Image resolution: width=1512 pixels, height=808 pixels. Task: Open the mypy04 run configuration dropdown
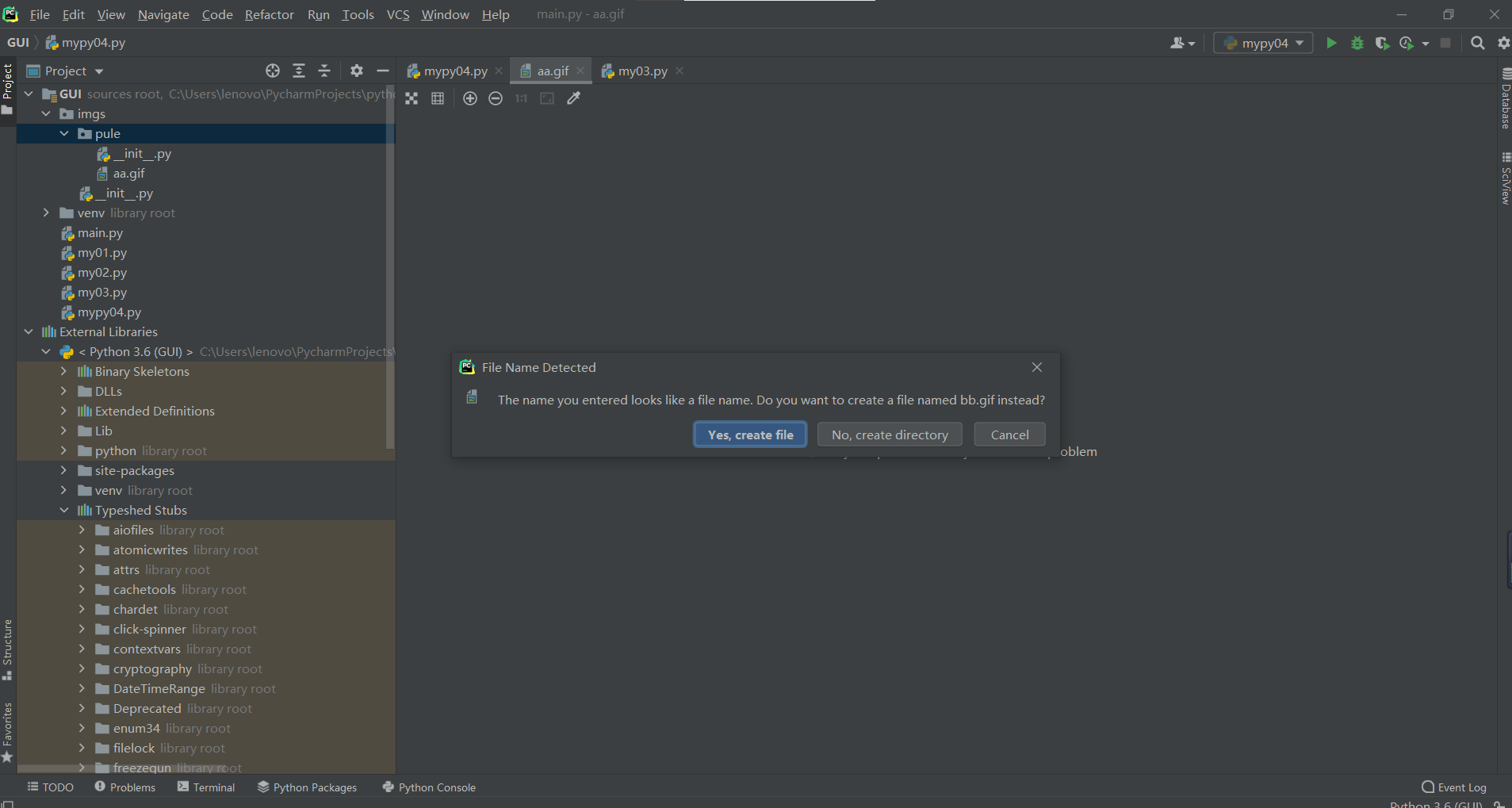click(1263, 43)
